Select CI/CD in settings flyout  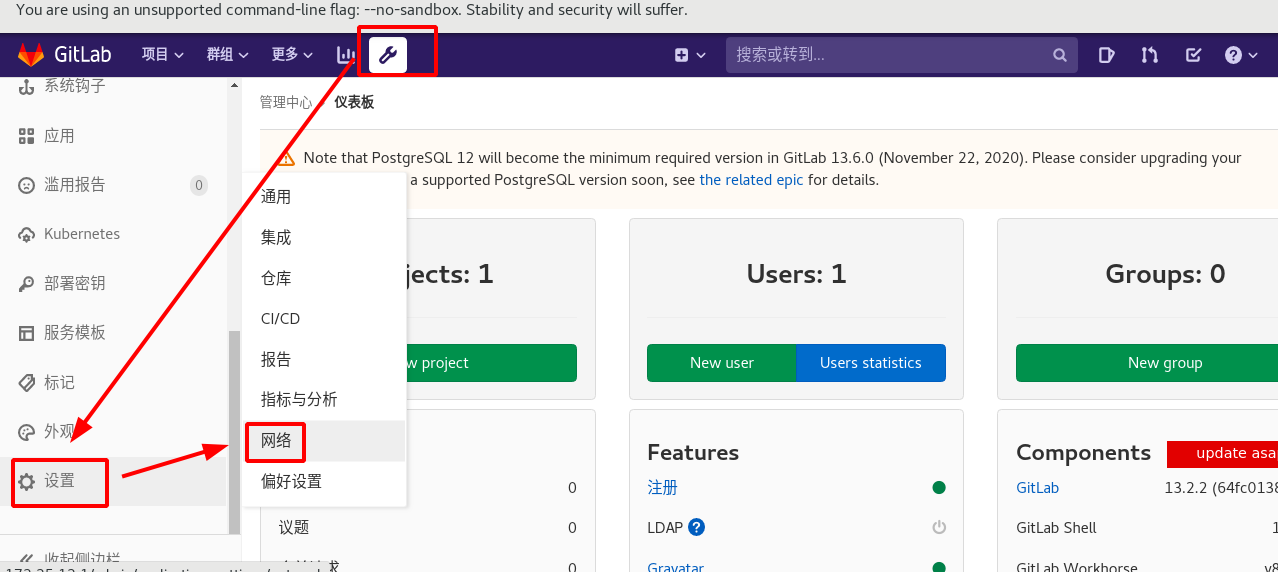tap(325, 319)
